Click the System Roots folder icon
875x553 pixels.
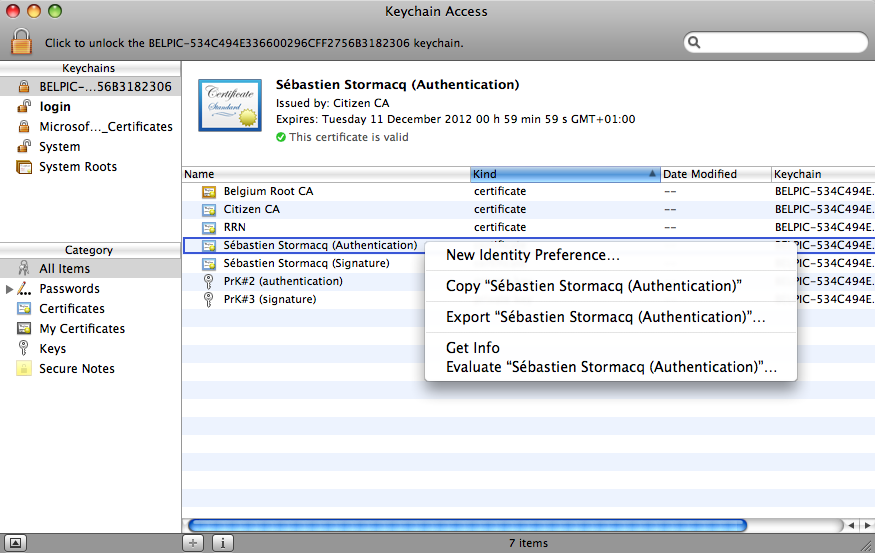click(24, 166)
